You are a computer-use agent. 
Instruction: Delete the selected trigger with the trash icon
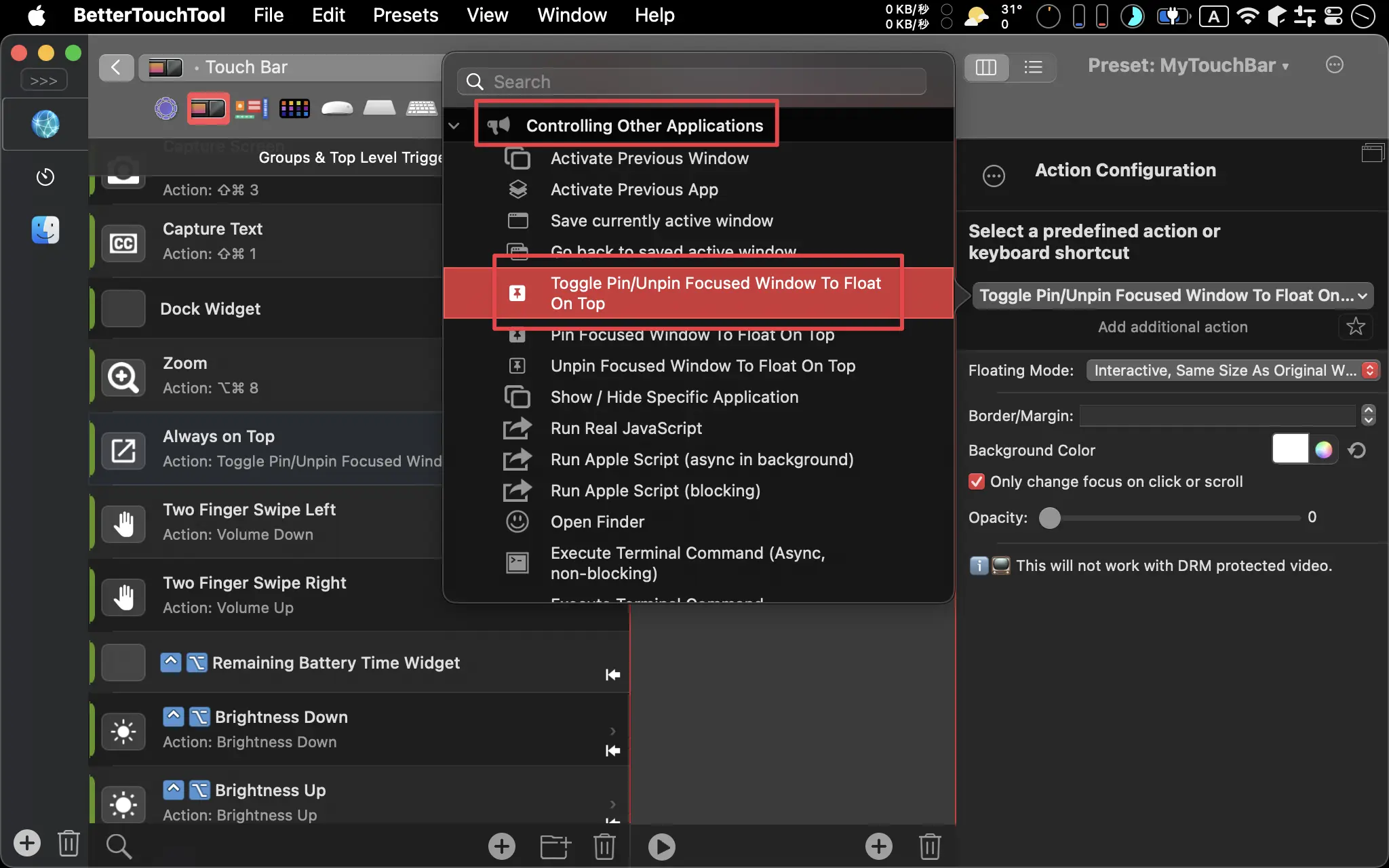click(604, 846)
